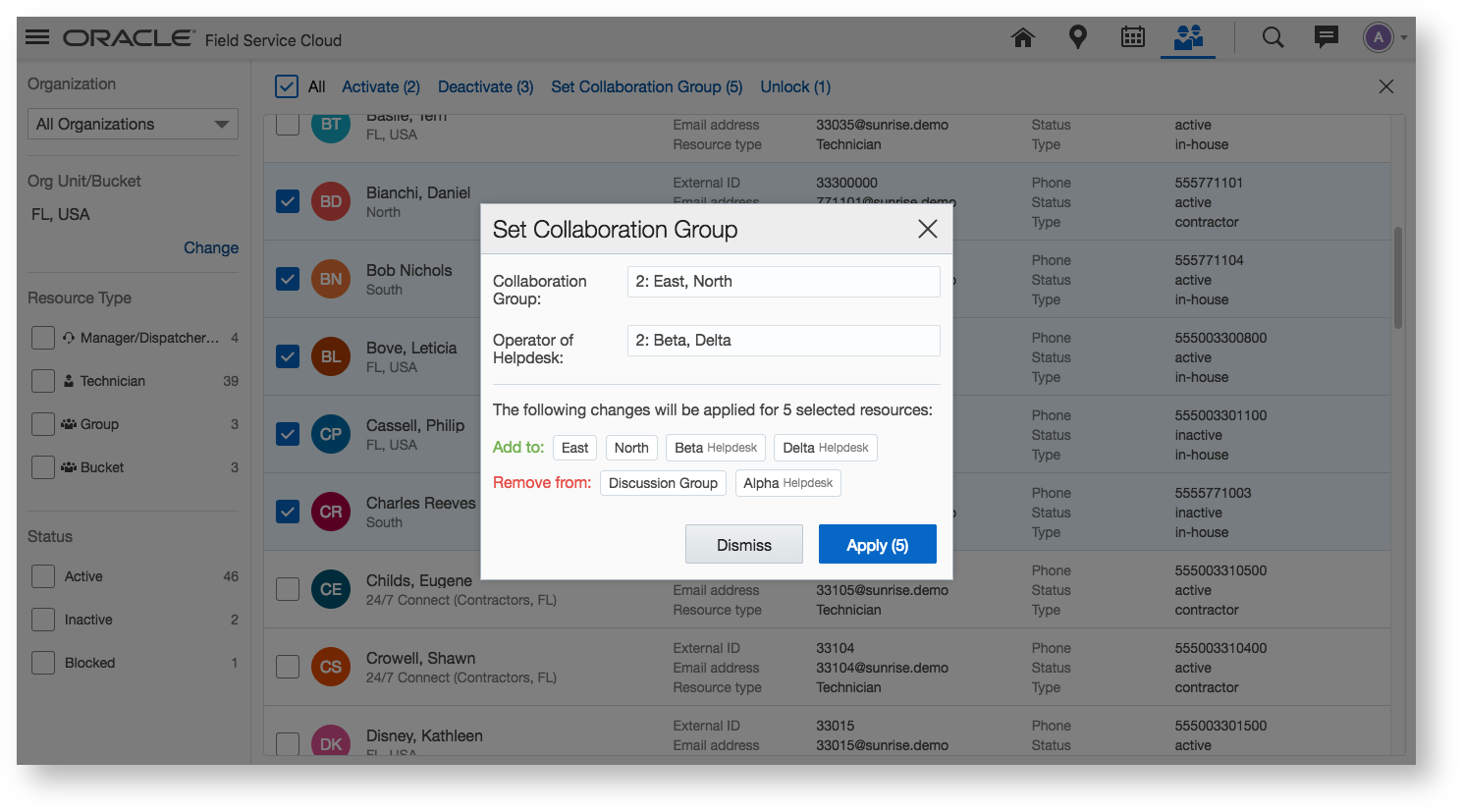Open the All Organizations dropdown
The image size is (1463, 812).
[x=132, y=124]
